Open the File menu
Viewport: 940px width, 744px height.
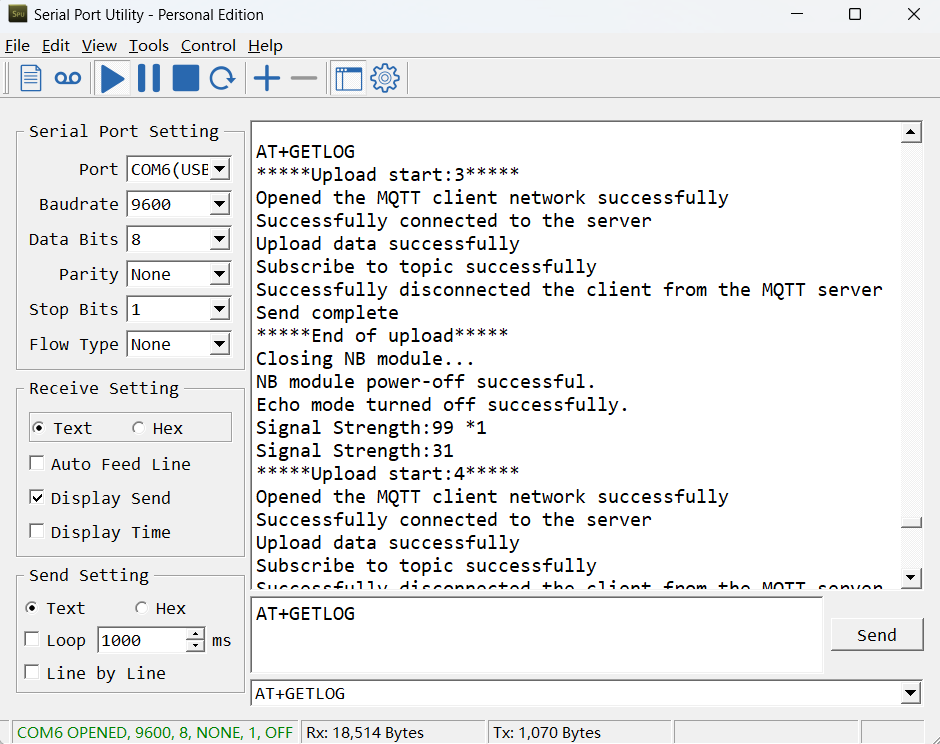click(17, 46)
